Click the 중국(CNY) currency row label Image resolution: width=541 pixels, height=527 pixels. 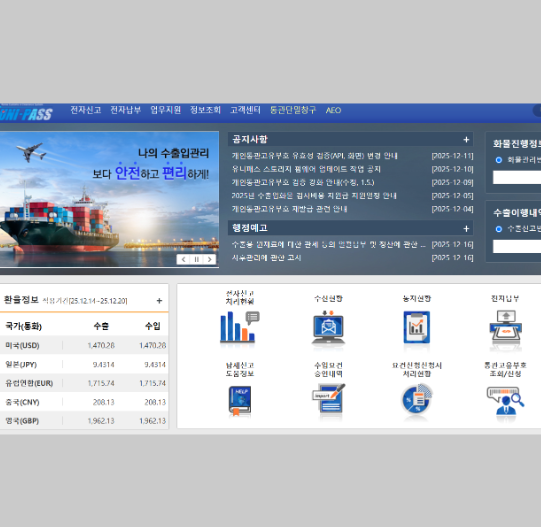tap(22, 402)
